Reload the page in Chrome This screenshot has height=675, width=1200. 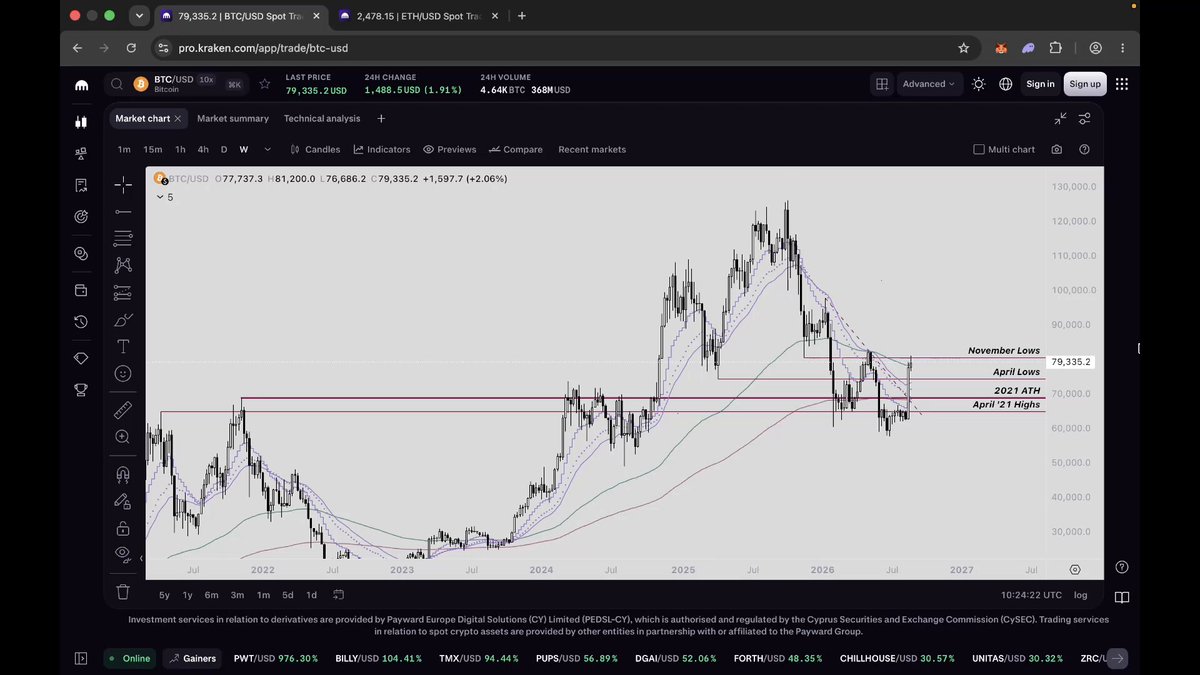click(x=131, y=48)
